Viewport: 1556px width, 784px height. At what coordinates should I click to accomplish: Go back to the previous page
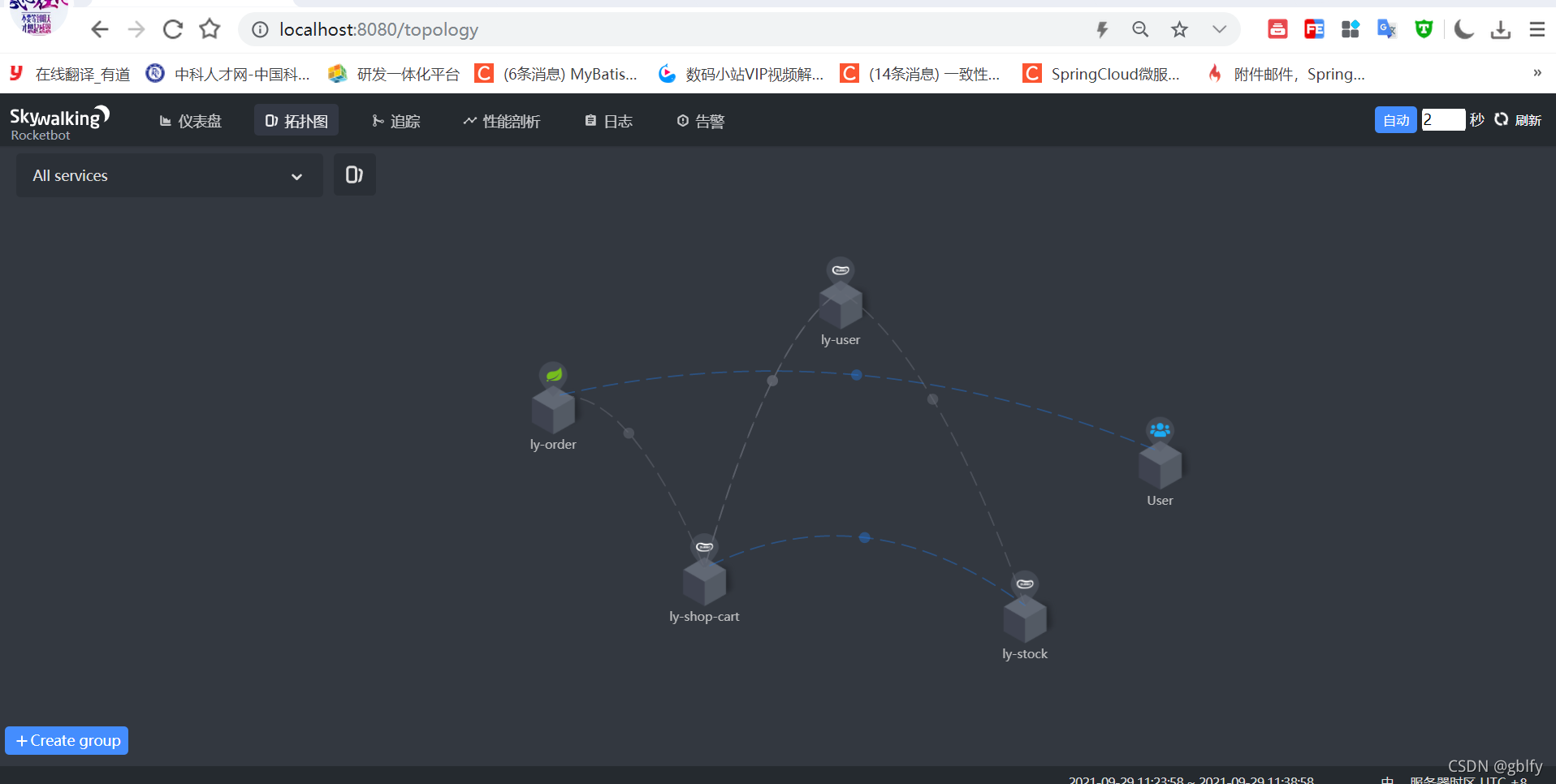[x=99, y=30]
